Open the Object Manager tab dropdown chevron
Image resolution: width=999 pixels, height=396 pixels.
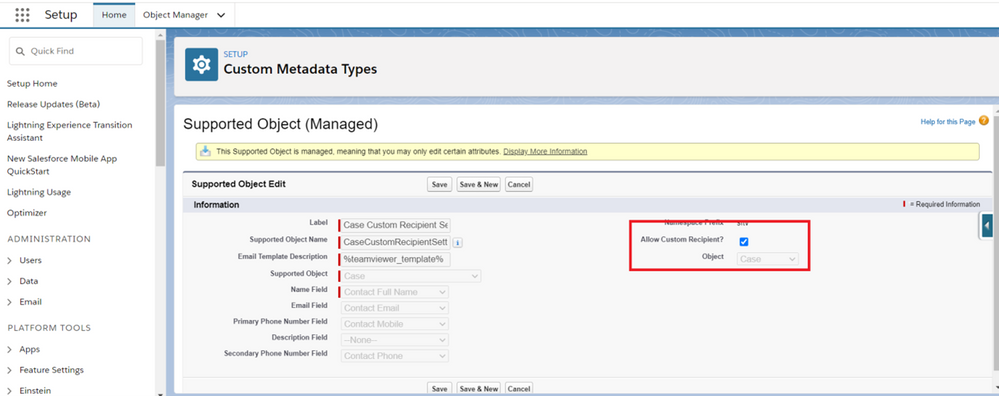coord(220,15)
